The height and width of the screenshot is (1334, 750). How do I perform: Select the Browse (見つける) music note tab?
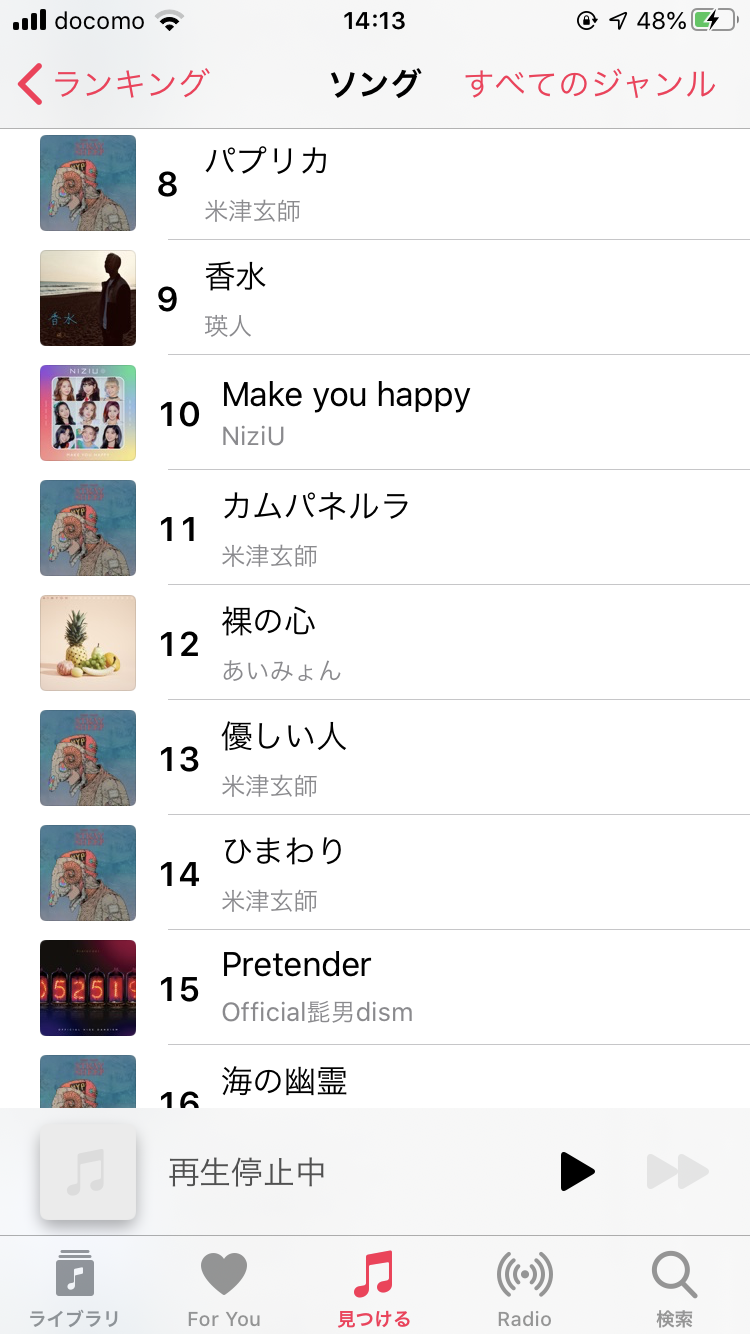374,1287
